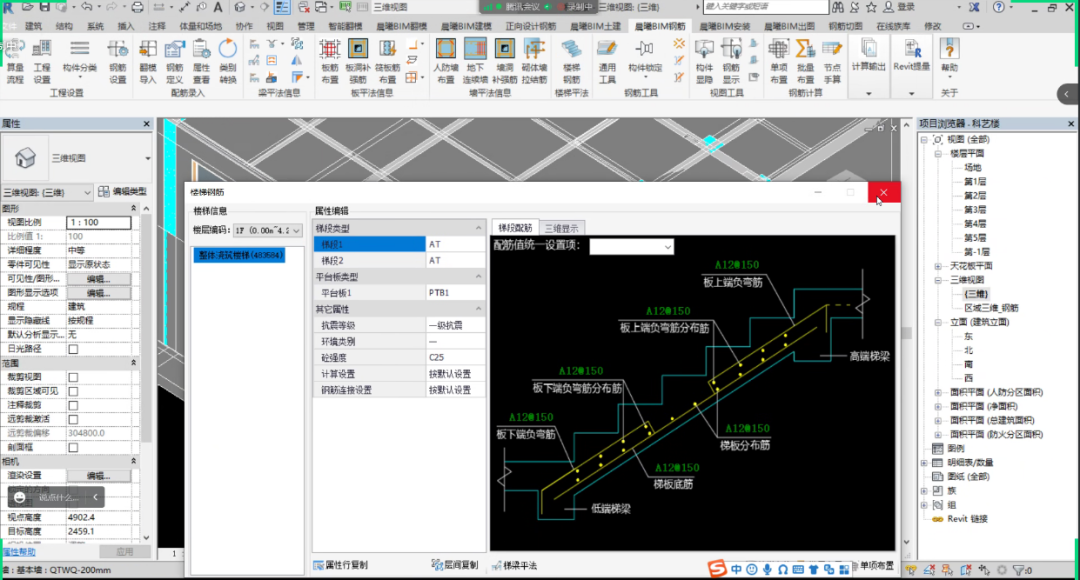Image resolution: width=1080 pixels, height=580 pixels.
Task: Expand the 天花板平面 tree node
Action: click(x=937, y=266)
